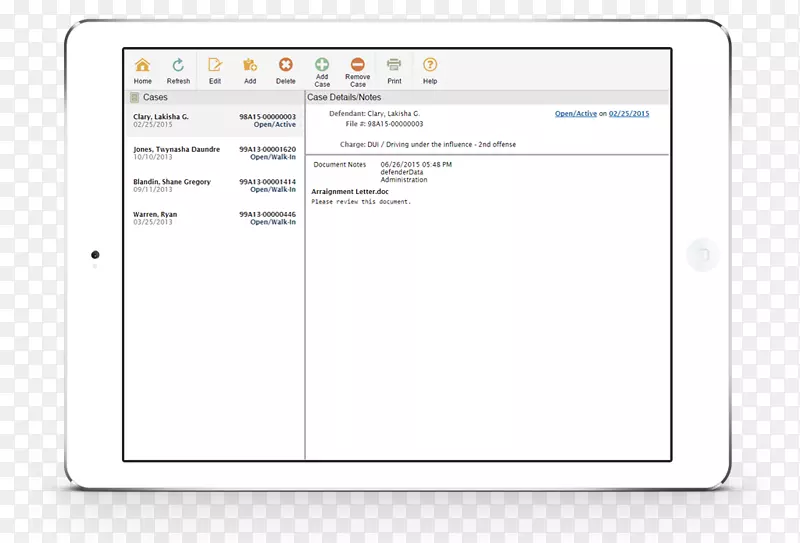Click the Open/Active status link in details
This screenshot has width=800, height=543.
(x=576, y=114)
